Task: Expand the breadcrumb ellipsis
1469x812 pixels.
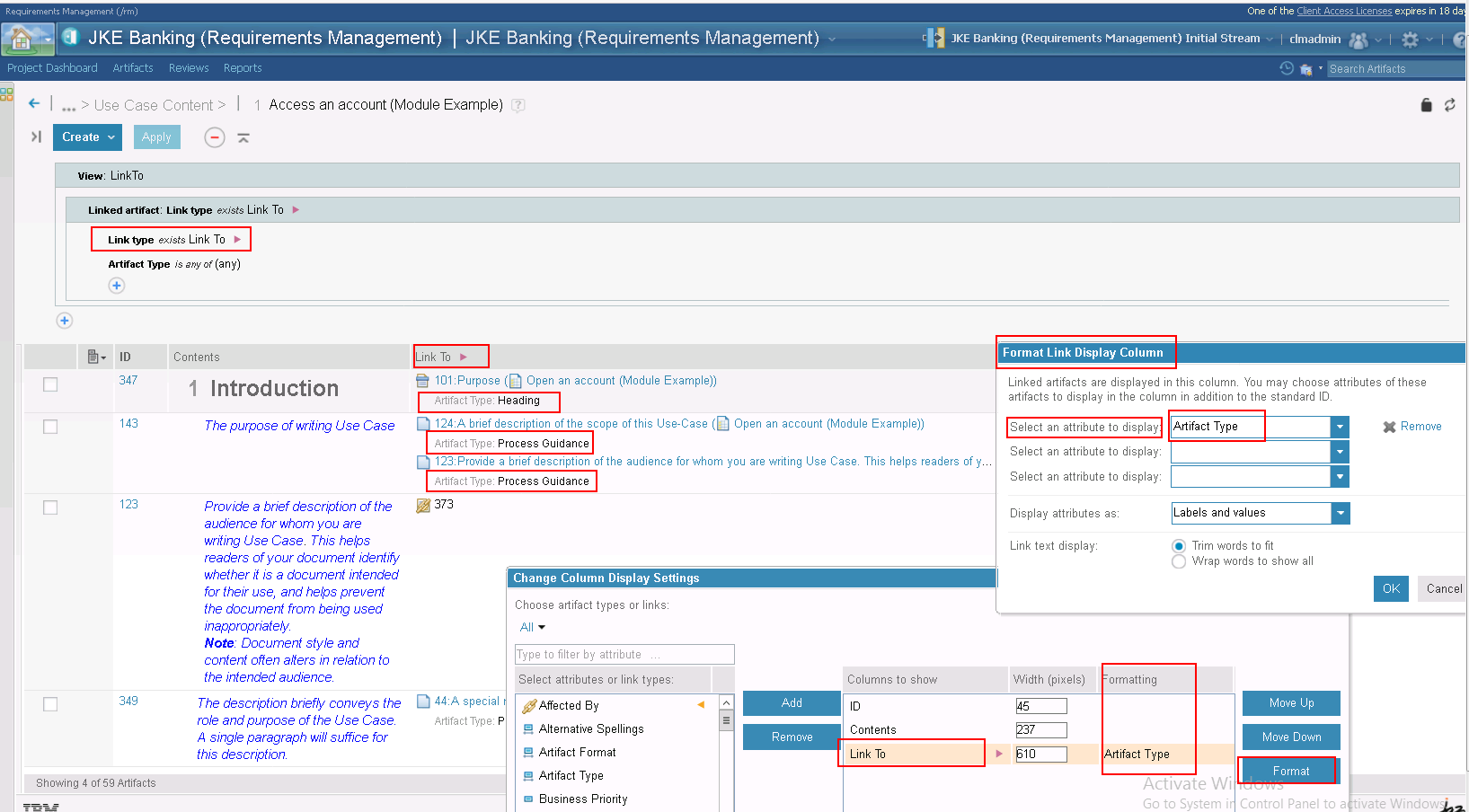Action: click(68, 107)
